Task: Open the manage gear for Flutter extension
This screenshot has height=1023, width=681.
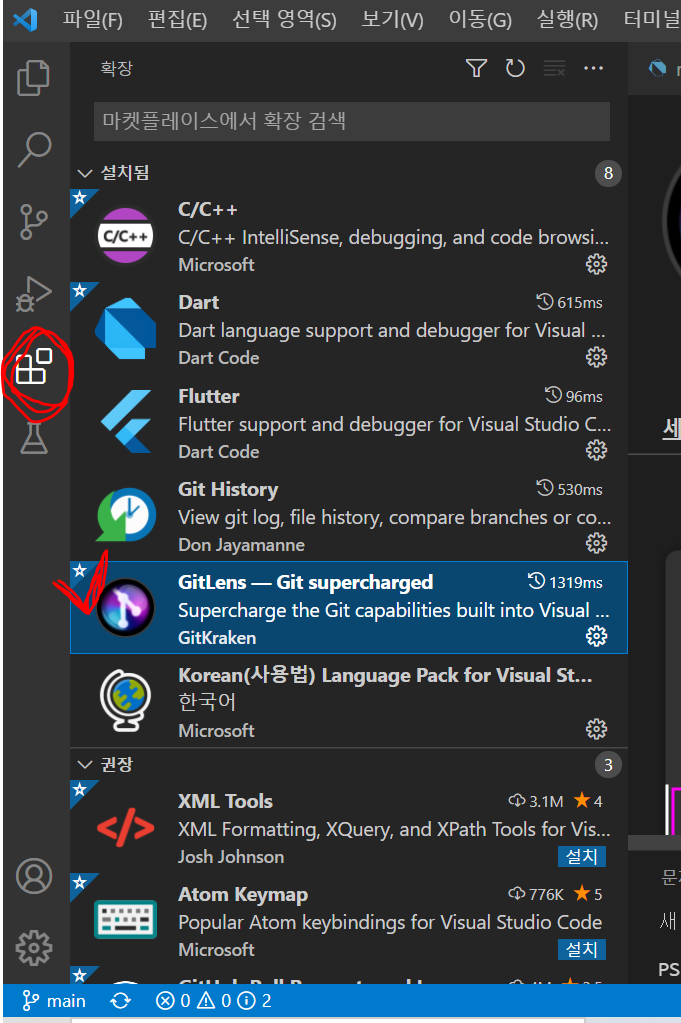Action: [596, 450]
